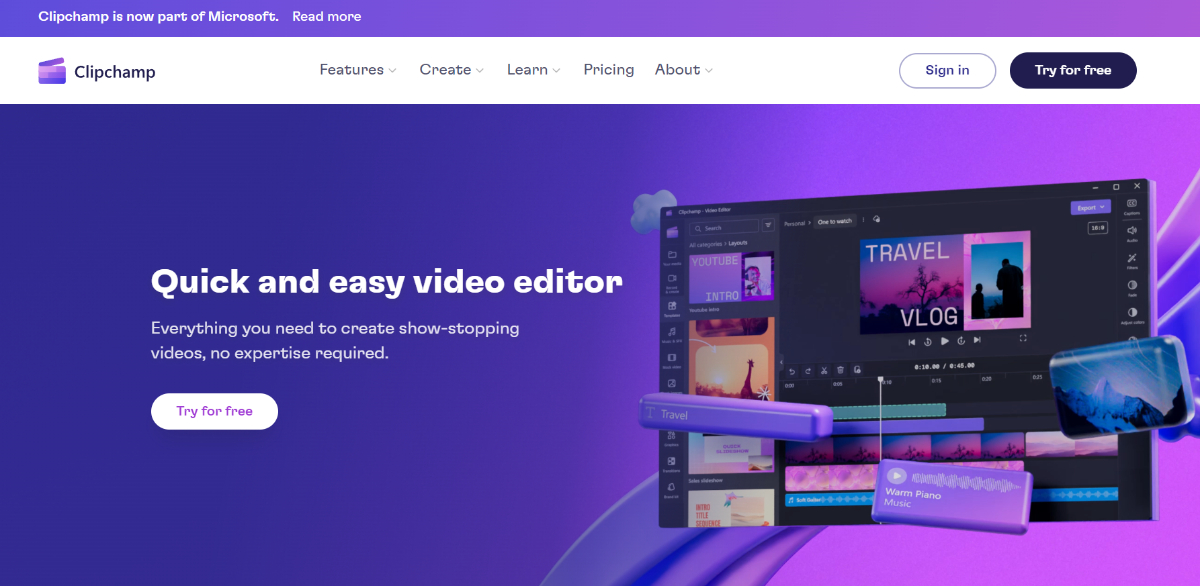Screen dimensions: 1200x586
Task: Click the Intro Title Sequence template thumbnail
Action: [x=730, y=508]
